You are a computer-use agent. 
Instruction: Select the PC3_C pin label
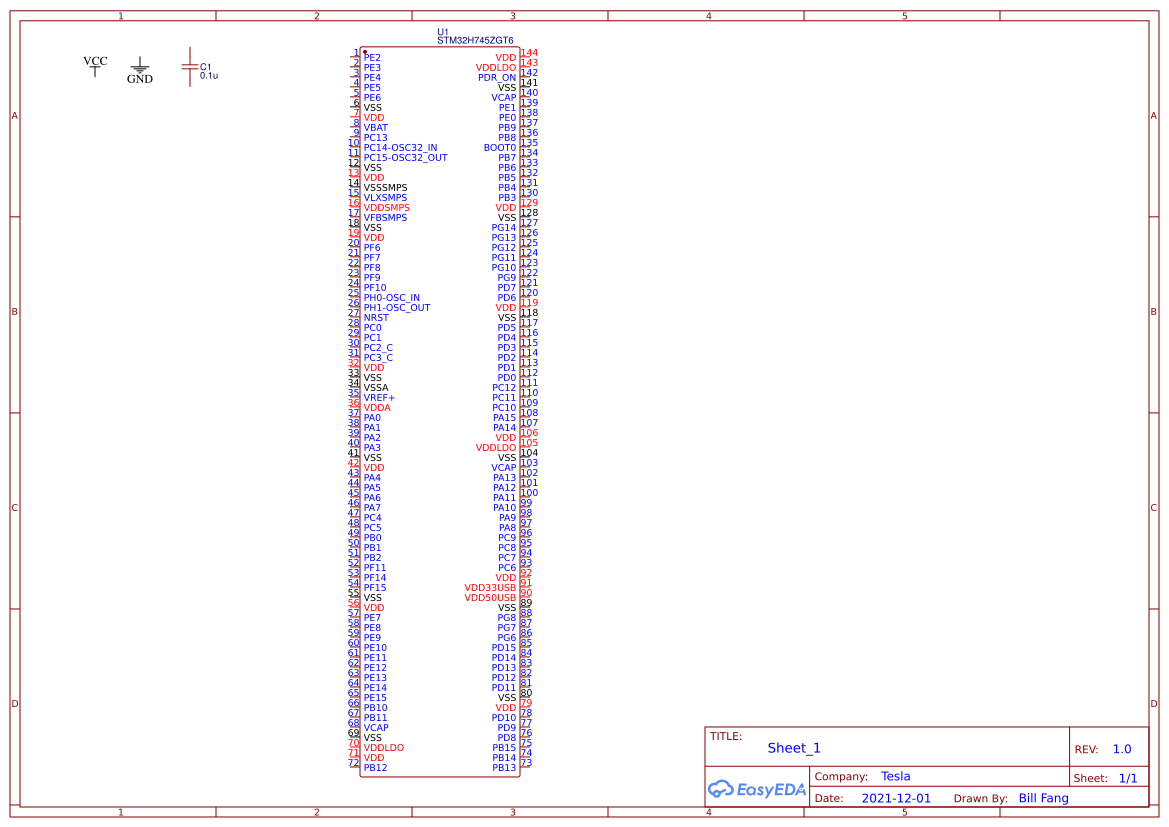[378, 357]
